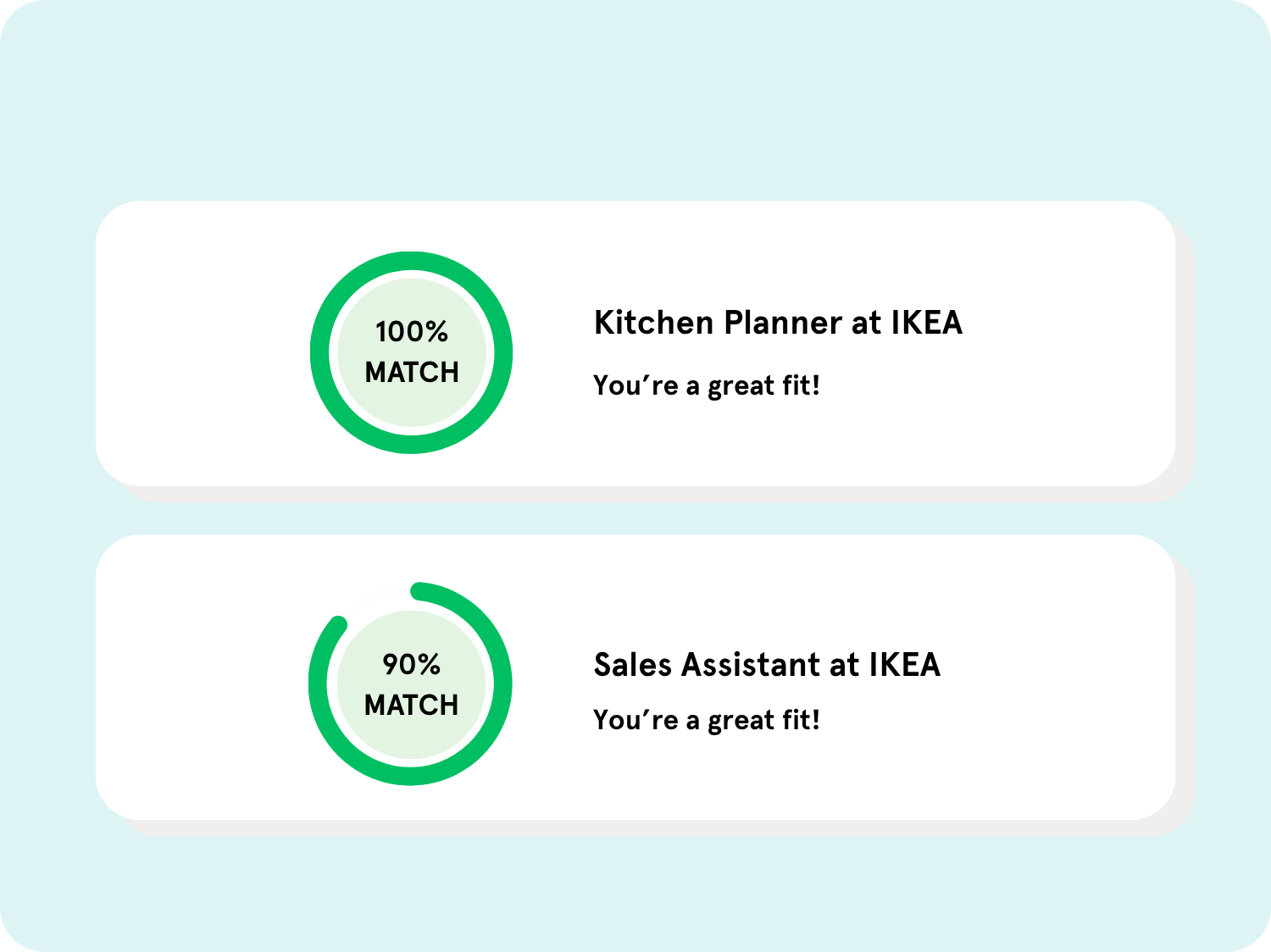1271x952 pixels.
Task: Click the word "Sales" in second job title
Action: pyautogui.click(x=632, y=665)
